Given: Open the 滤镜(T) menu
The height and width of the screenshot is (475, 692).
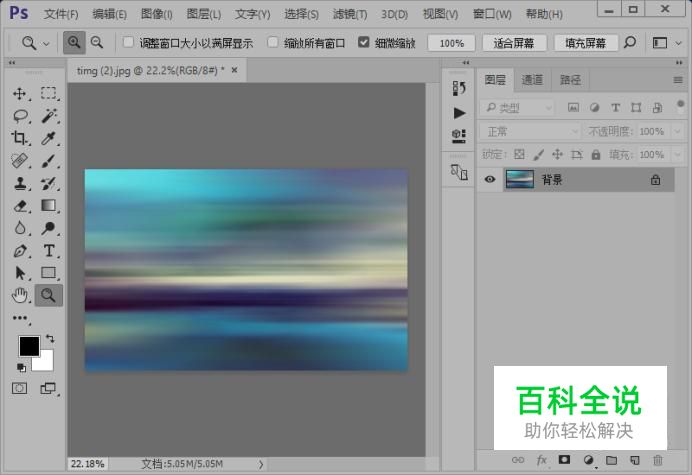Looking at the screenshot, I should pos(350,14).
